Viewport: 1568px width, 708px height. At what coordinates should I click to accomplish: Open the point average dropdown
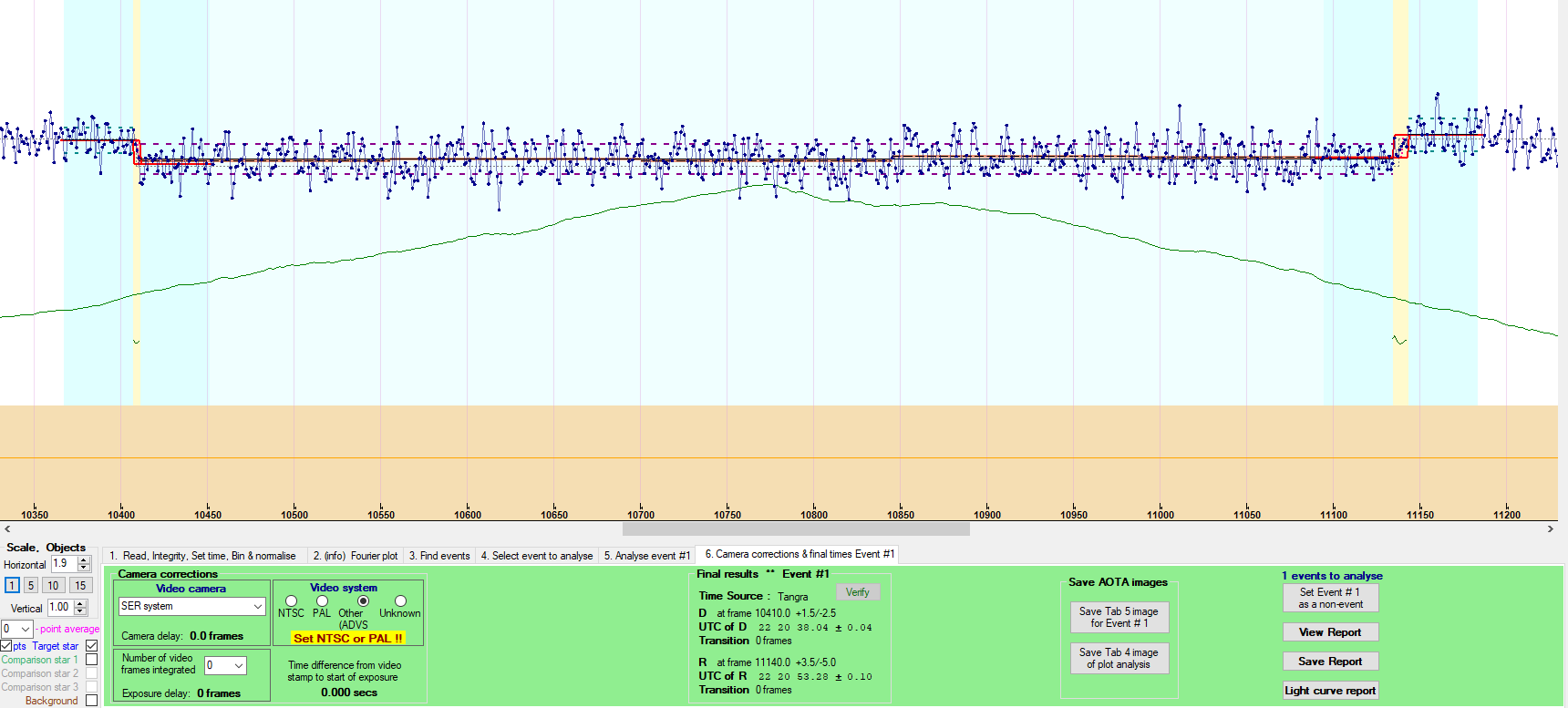pos(25,629)
